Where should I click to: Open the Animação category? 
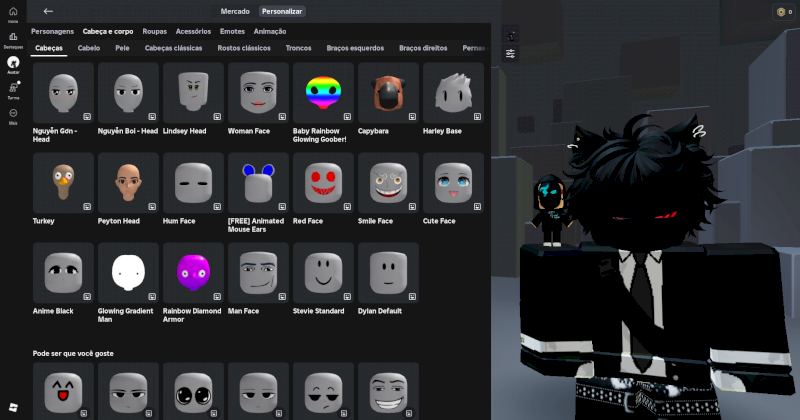[x=270, y=31]
